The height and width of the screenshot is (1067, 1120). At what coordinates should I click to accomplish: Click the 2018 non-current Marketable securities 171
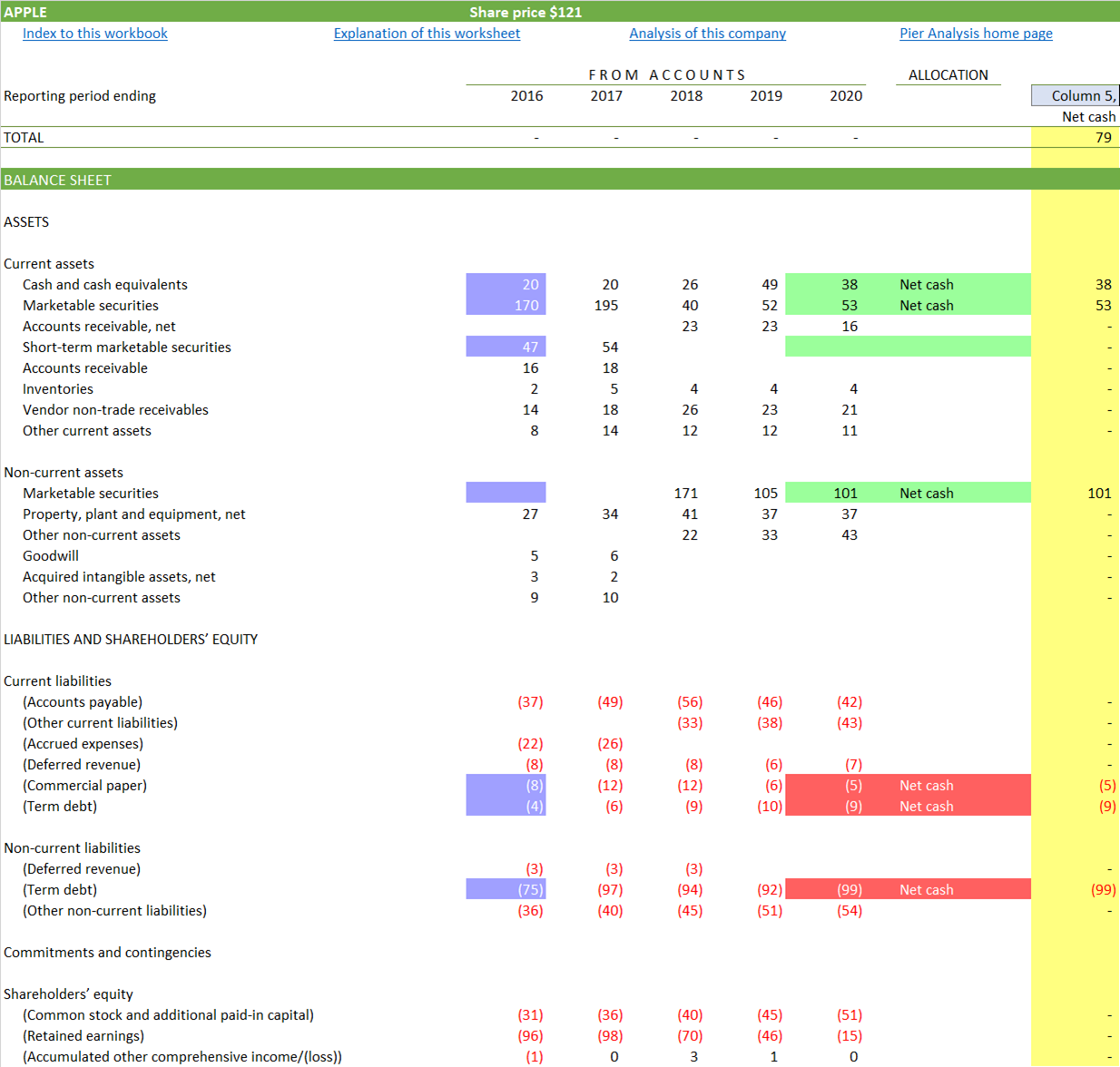(x=686, y=494)
